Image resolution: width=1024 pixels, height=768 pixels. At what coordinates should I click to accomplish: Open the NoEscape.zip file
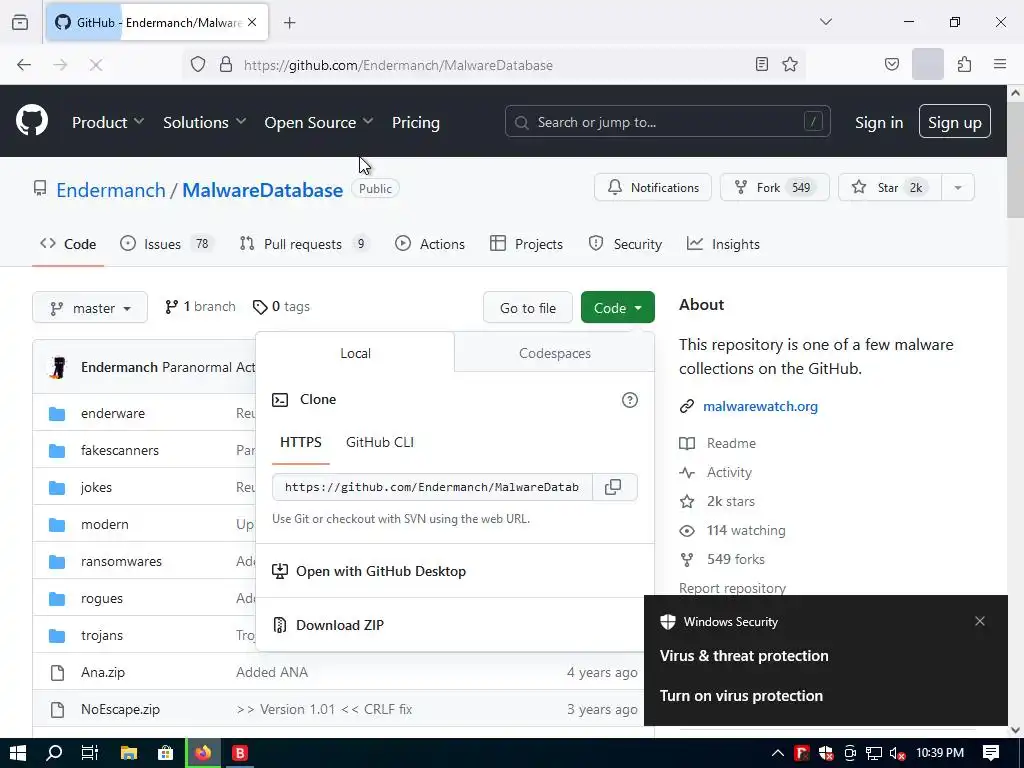tap(120, 709)
